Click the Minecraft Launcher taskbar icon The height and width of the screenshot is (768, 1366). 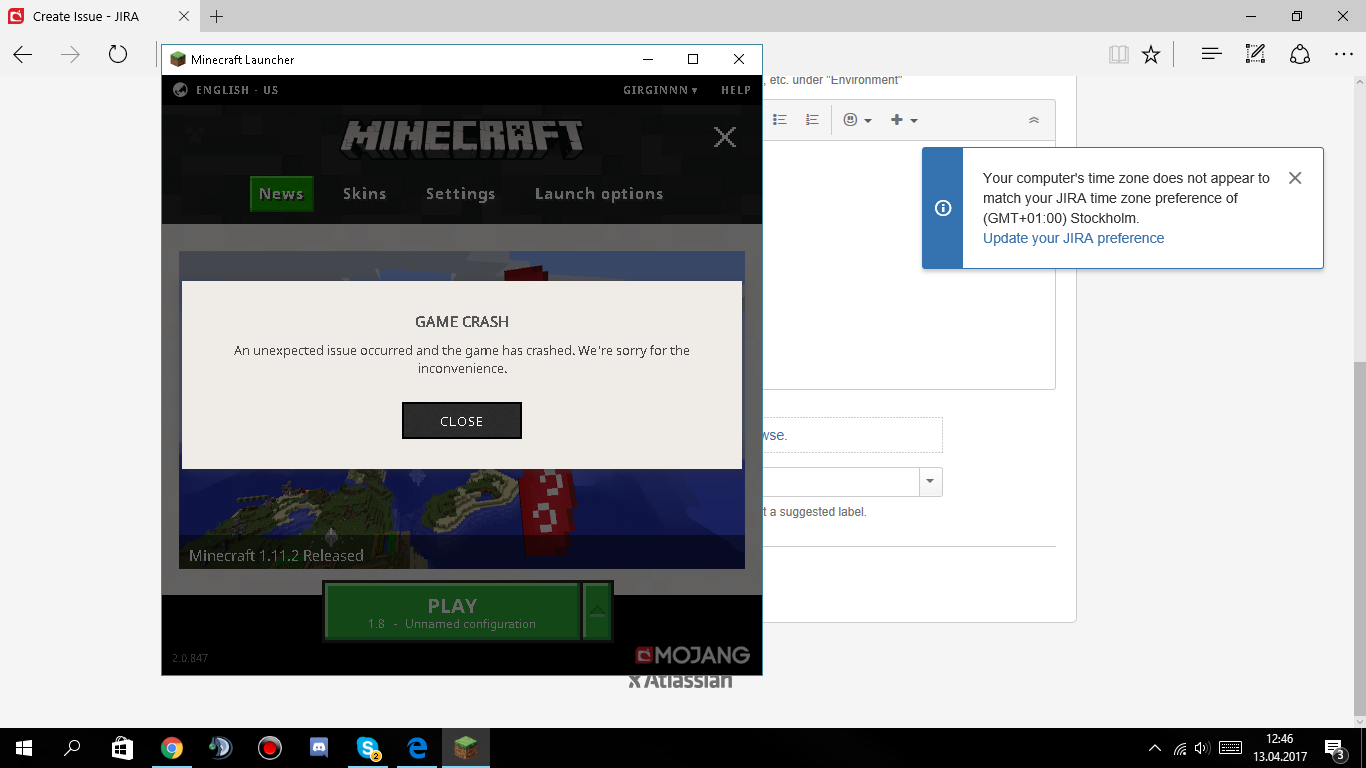click(x=466, y=748)
